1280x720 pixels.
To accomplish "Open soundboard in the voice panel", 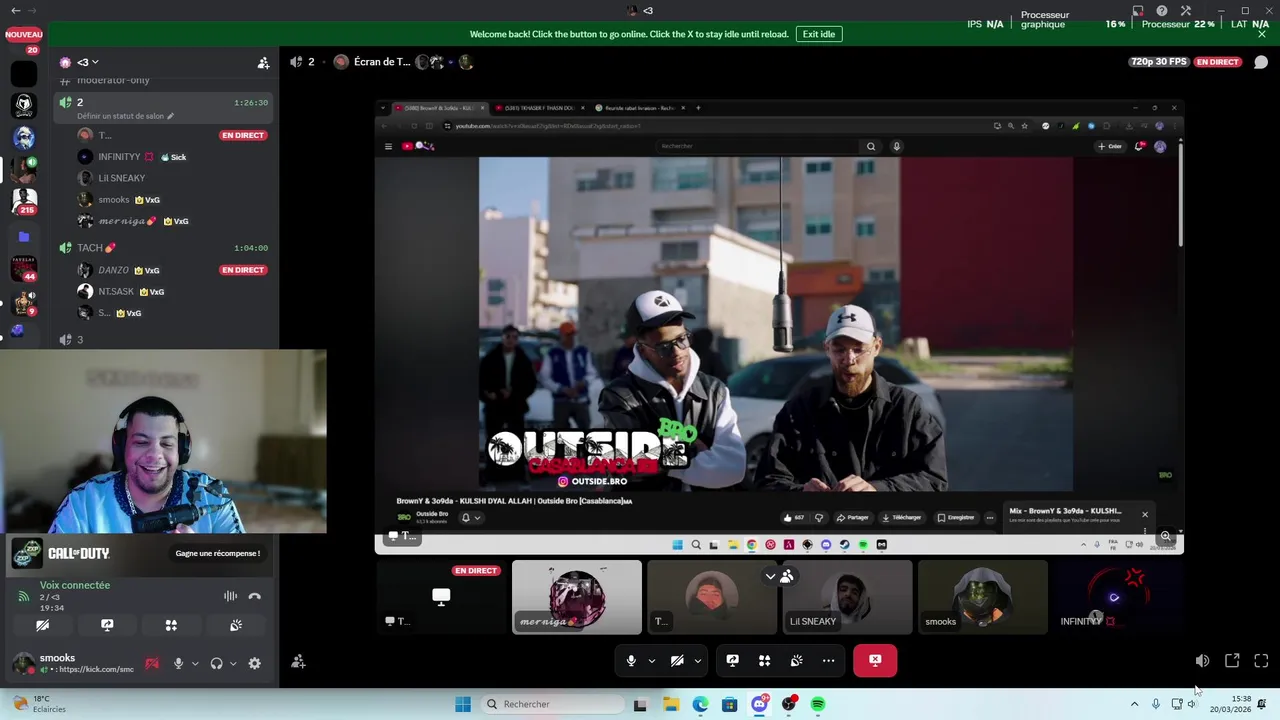I will coord(236,625).
